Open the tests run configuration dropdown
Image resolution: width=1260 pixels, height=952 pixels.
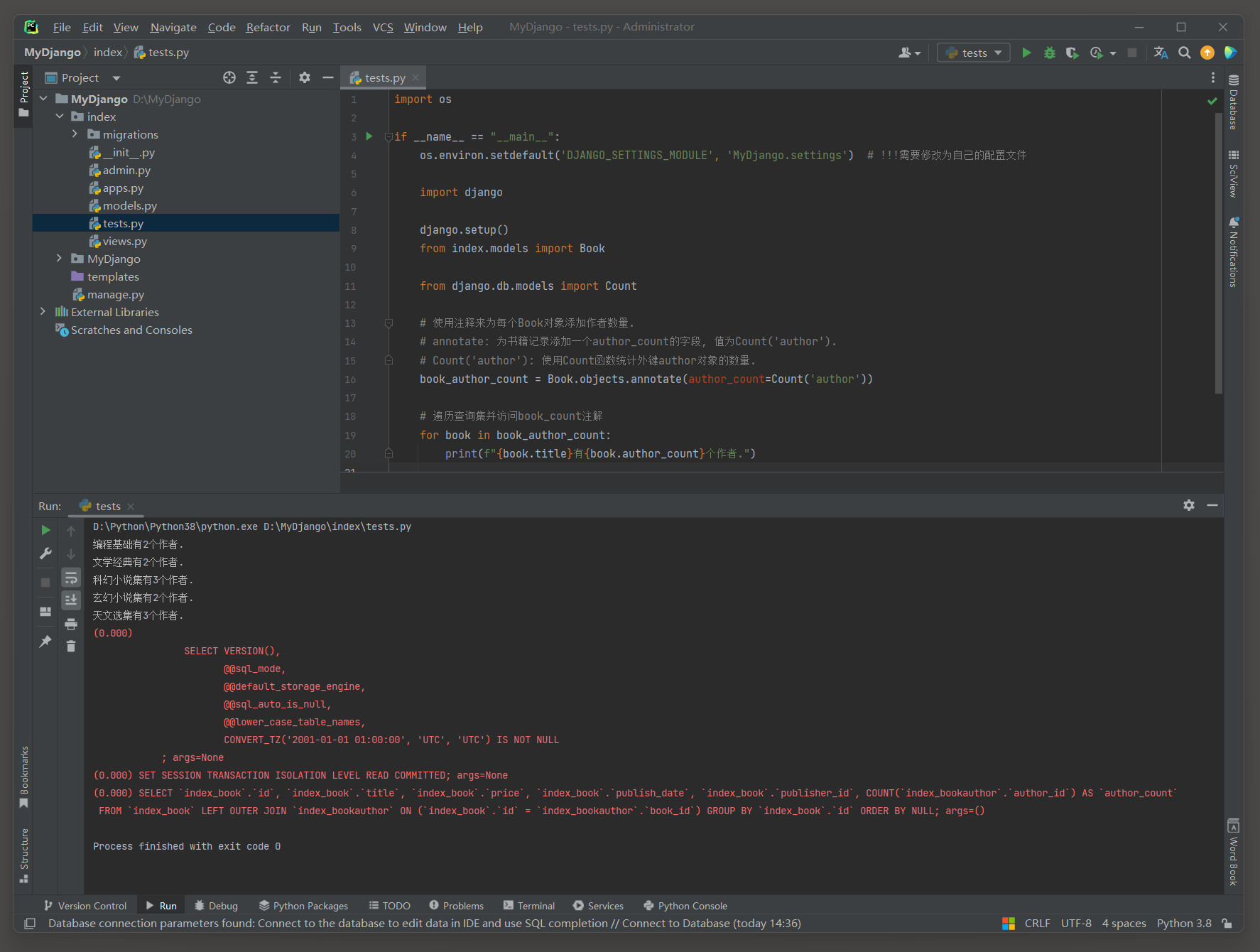(974, 53)
